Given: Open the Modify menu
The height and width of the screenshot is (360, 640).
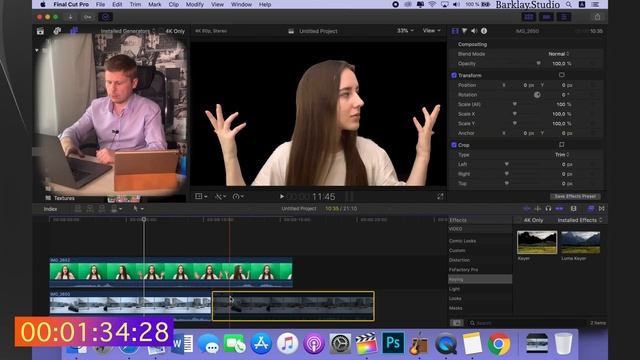Looking at the screenshot, I should [x=195, y=4].
